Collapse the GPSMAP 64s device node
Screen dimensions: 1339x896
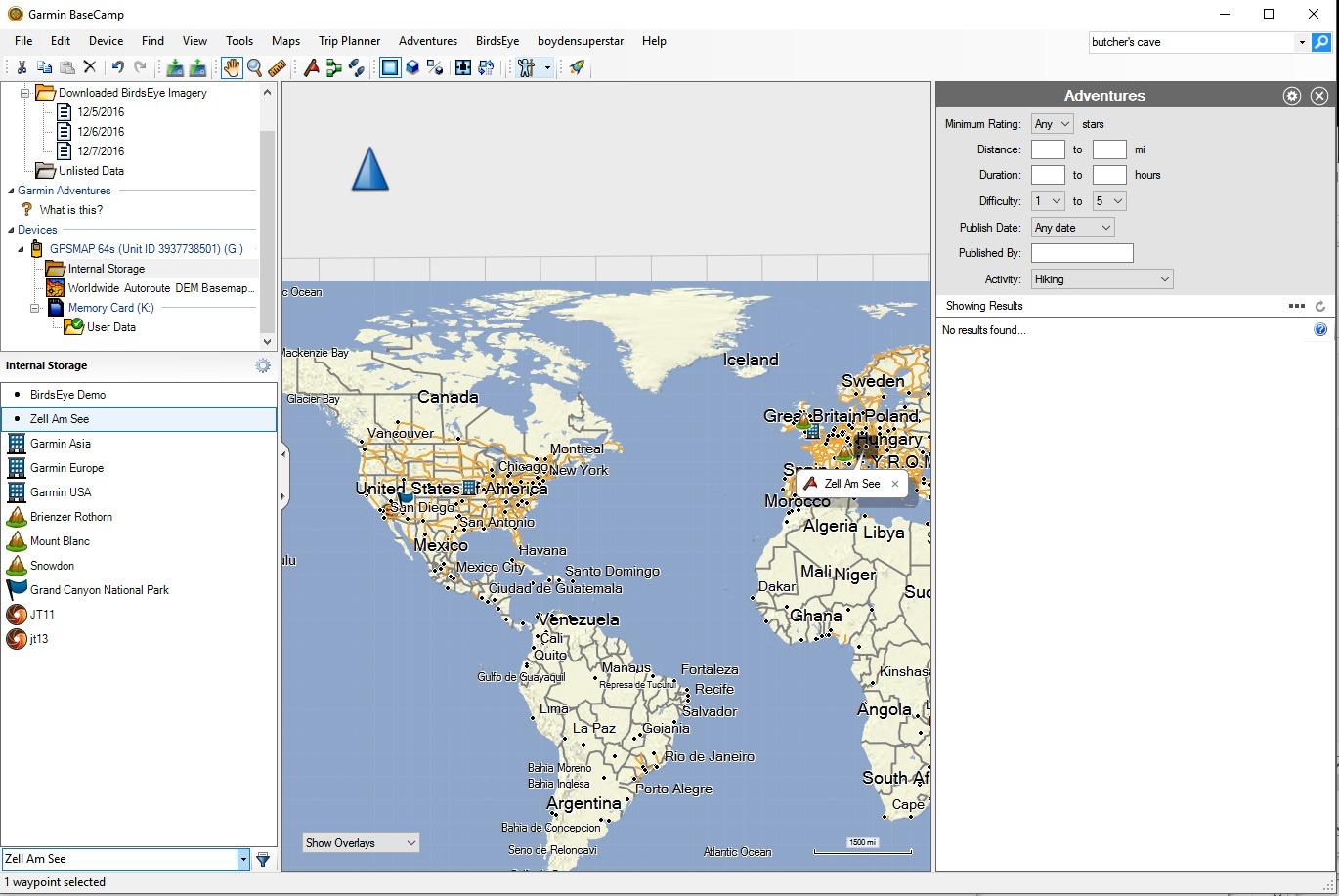(21, 249)
